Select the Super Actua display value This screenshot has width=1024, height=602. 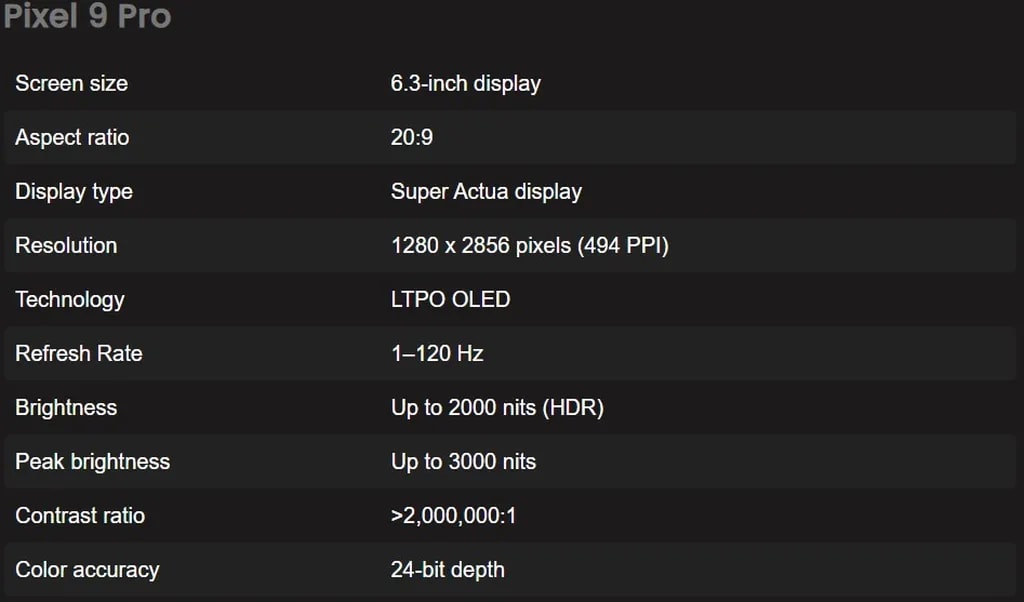click(x=486, y=192)
